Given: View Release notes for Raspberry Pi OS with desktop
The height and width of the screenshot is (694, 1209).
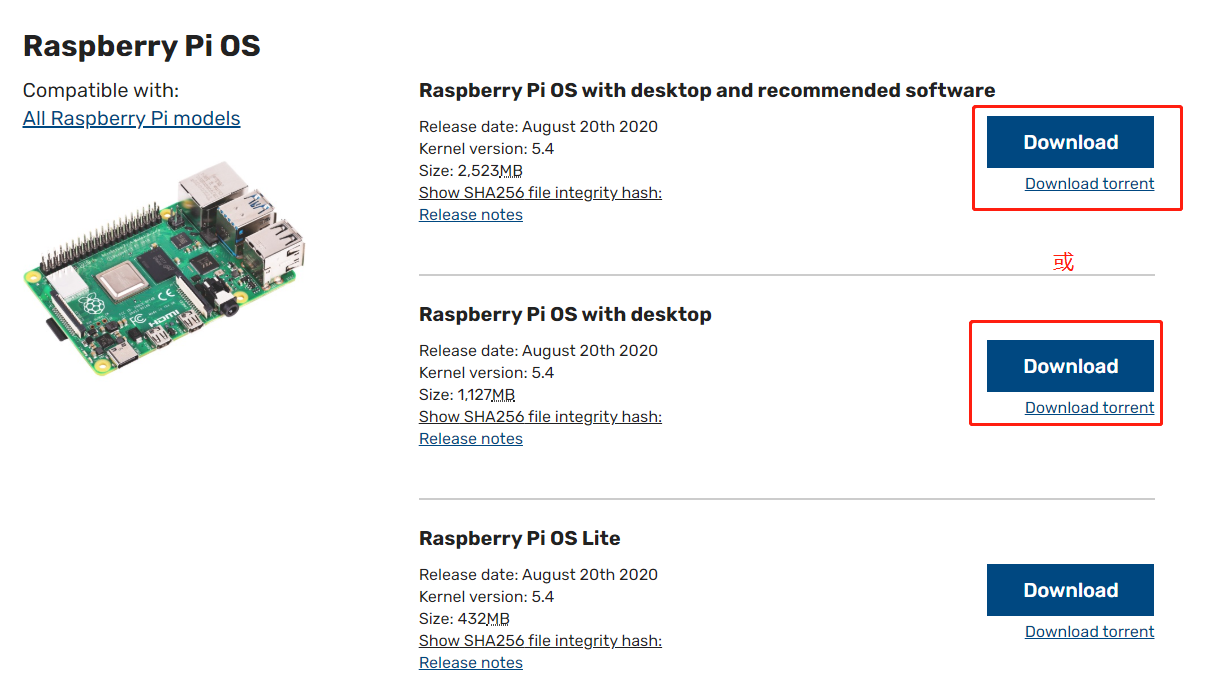Looking at the screenshot, I should (x=470, y=438).
